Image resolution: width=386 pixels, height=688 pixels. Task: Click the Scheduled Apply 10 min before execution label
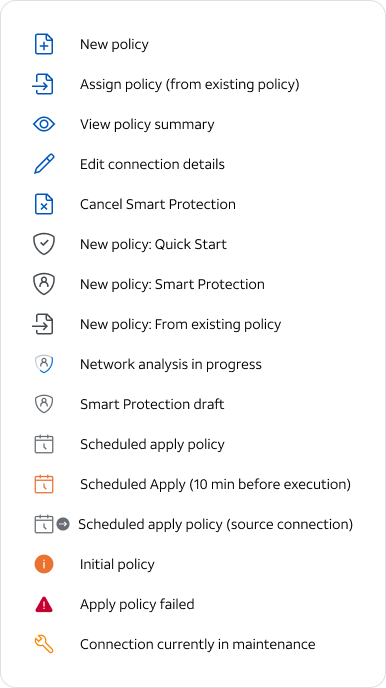pos(215,484)
